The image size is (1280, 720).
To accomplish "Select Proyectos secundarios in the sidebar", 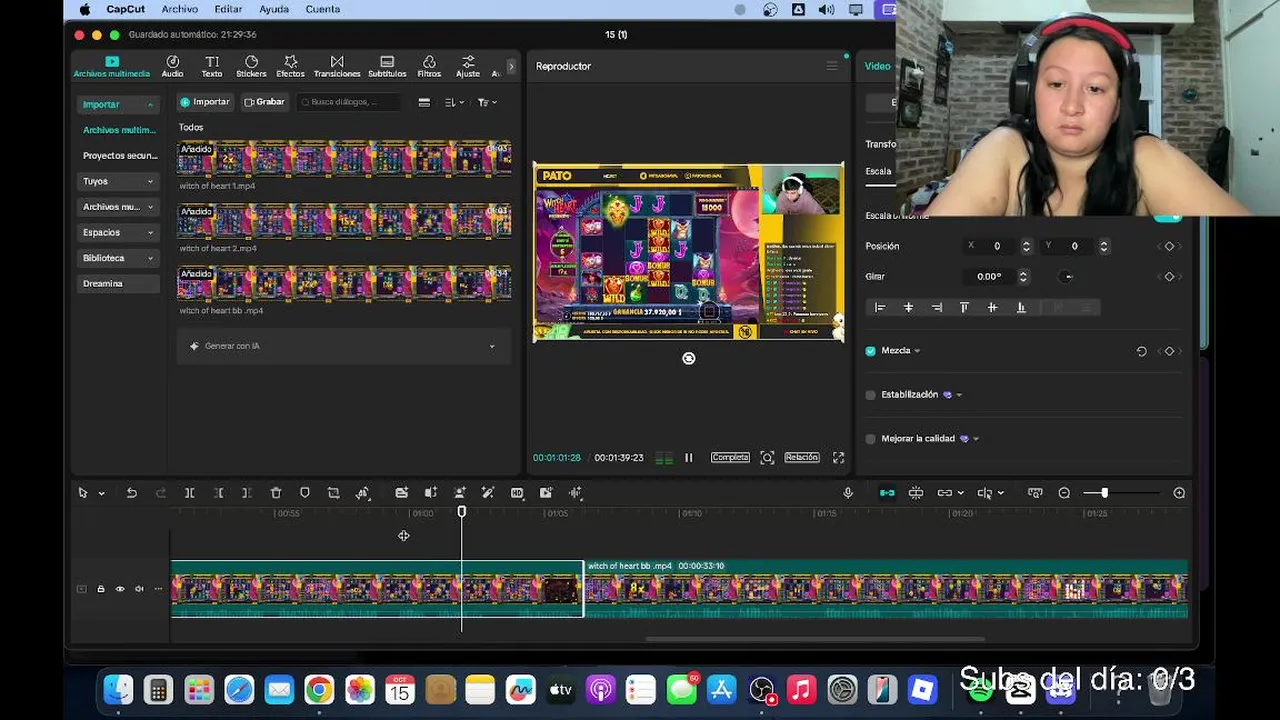I will pyautogui.click(x=119, y=156).
